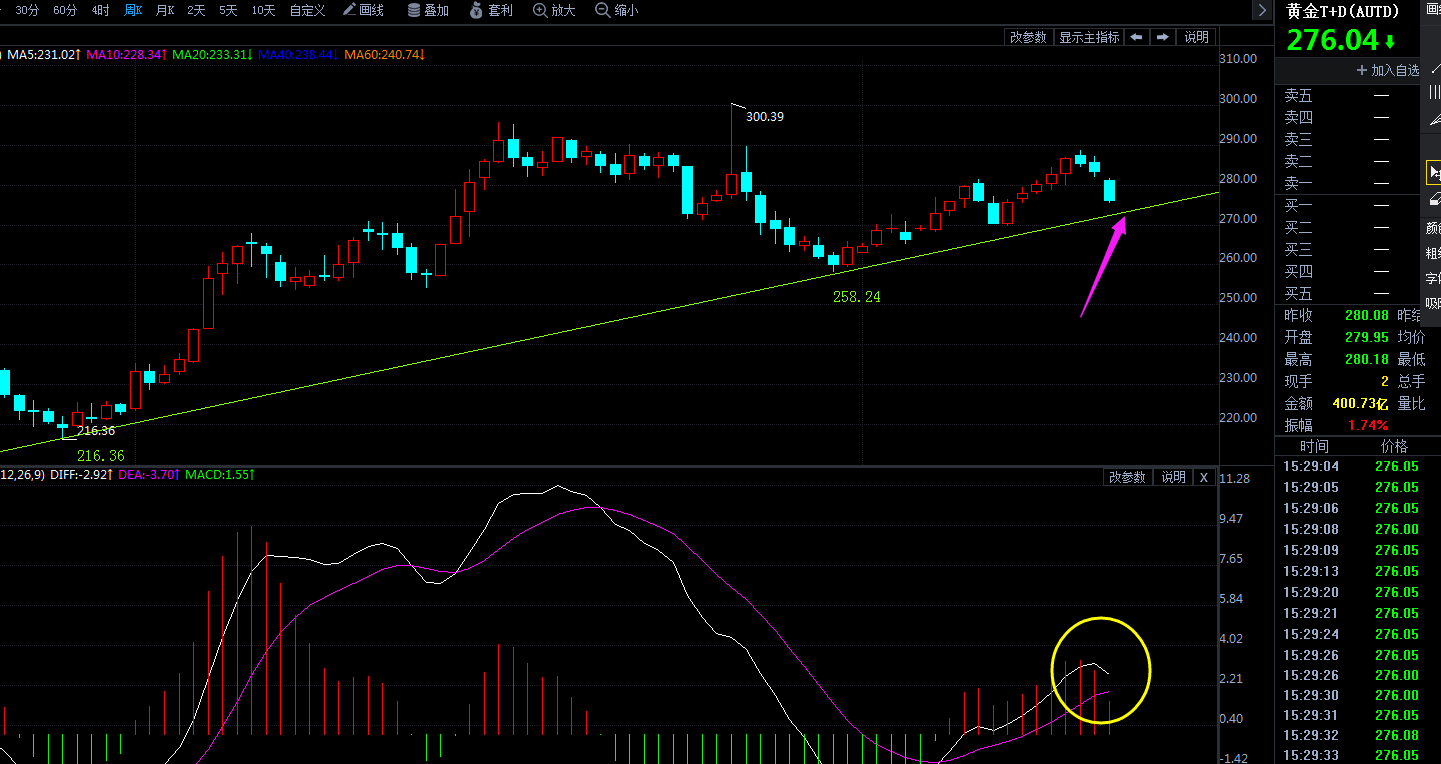Click the DIFF:-2.92 MACD value
The image size is (1441, 764).
[x=82, y=474]
